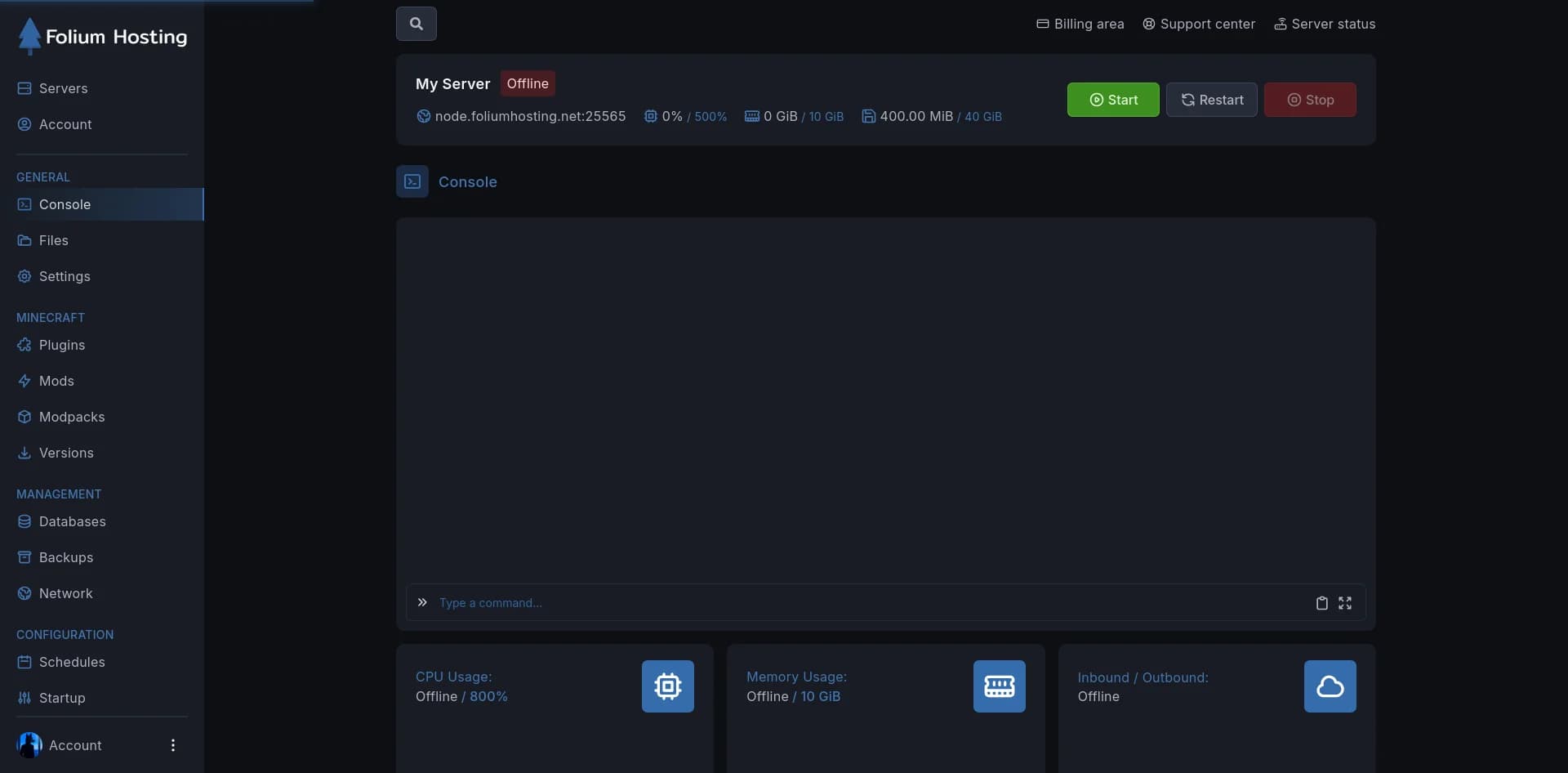1568x773 pixels.
Task: Click the Mods lightning icon
Action: (x=24, y=381)
